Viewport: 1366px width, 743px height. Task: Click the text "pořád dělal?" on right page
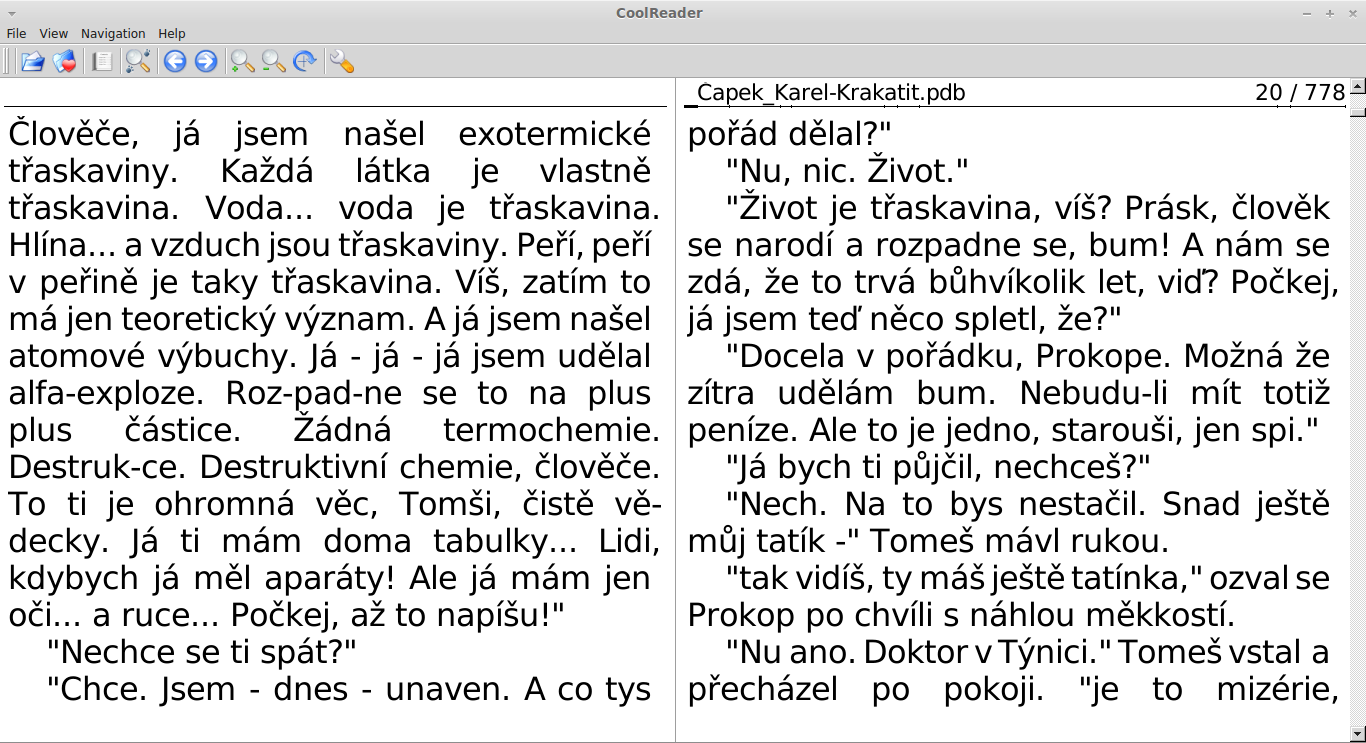pos(789,135)
